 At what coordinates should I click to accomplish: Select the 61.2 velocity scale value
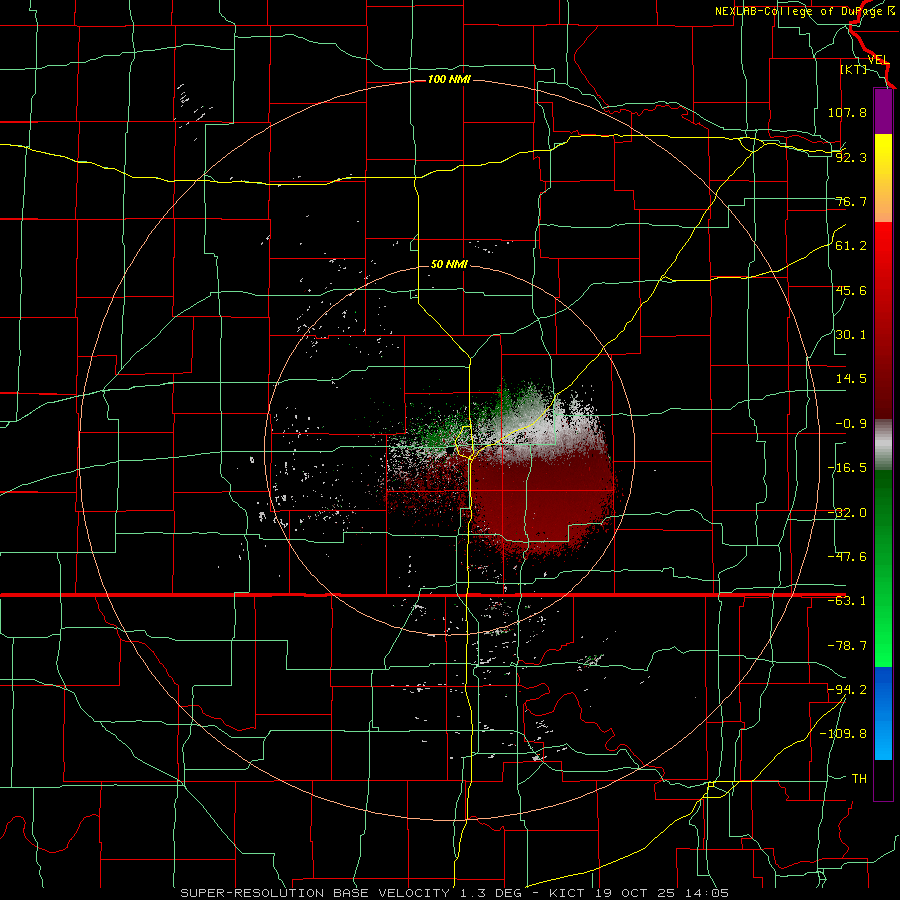pyautogui.click(x=851, y=246)
